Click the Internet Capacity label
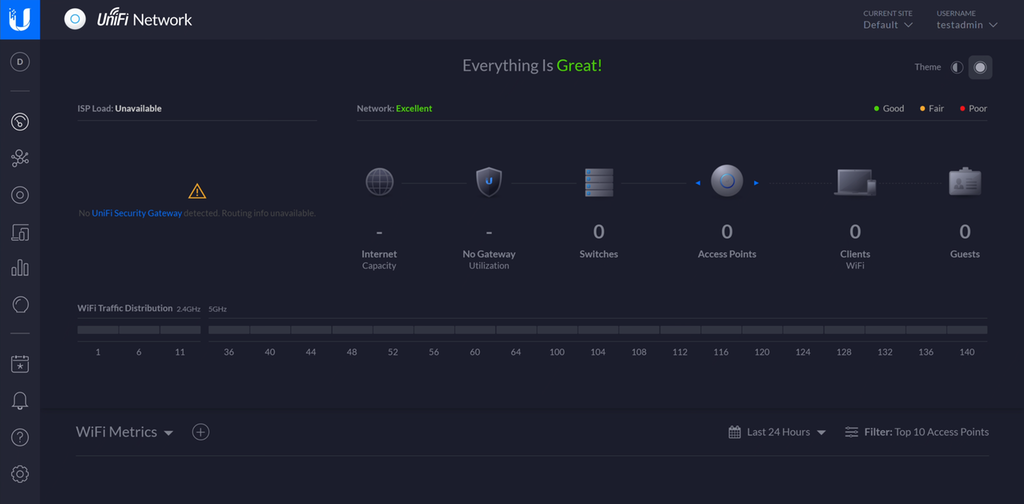The width and height of the screenshot is (1024, 504). (x=379, y=259)
